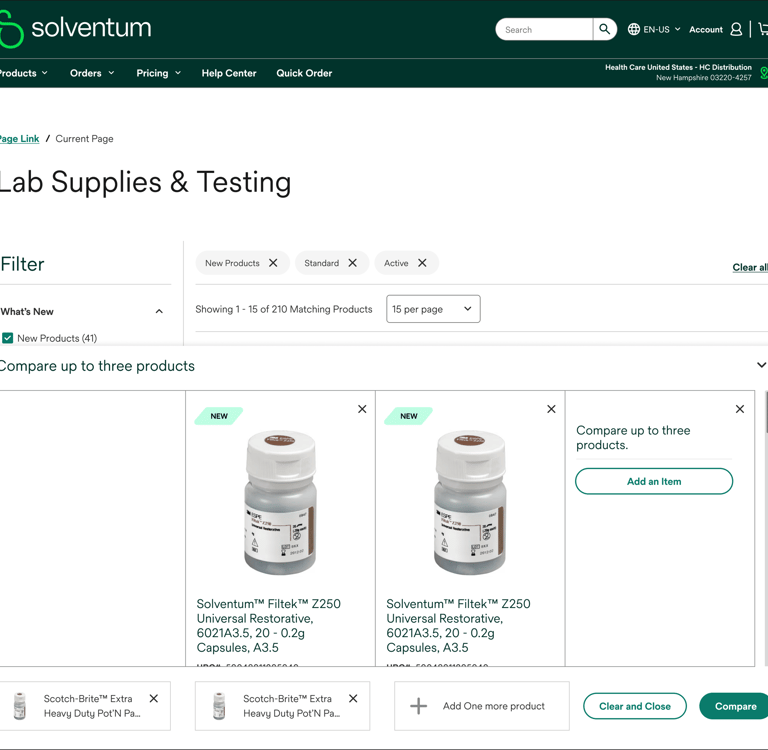Click Add One more product box
The height and width of the screenshot is (750, 768).
click(x=481, y=706)
